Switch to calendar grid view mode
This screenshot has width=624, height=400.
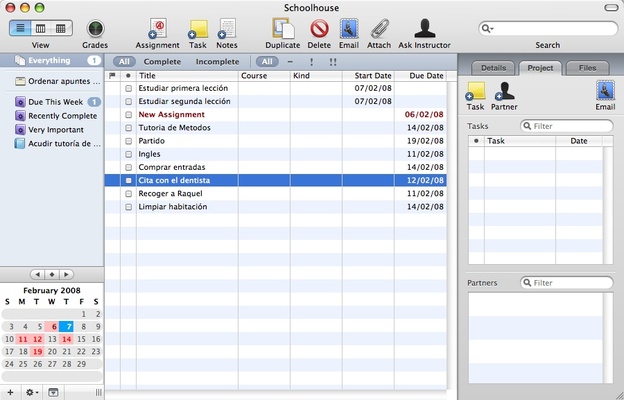point(61,28)
